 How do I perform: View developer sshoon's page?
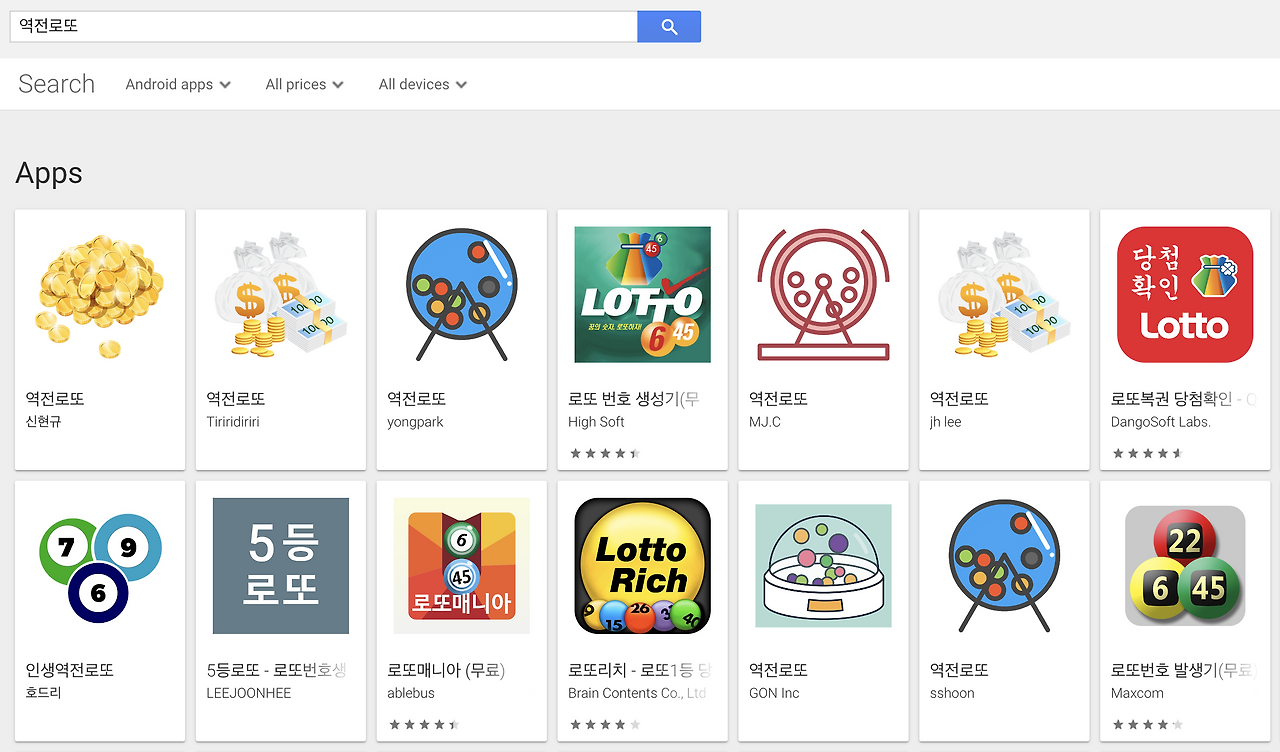point(952,693)
